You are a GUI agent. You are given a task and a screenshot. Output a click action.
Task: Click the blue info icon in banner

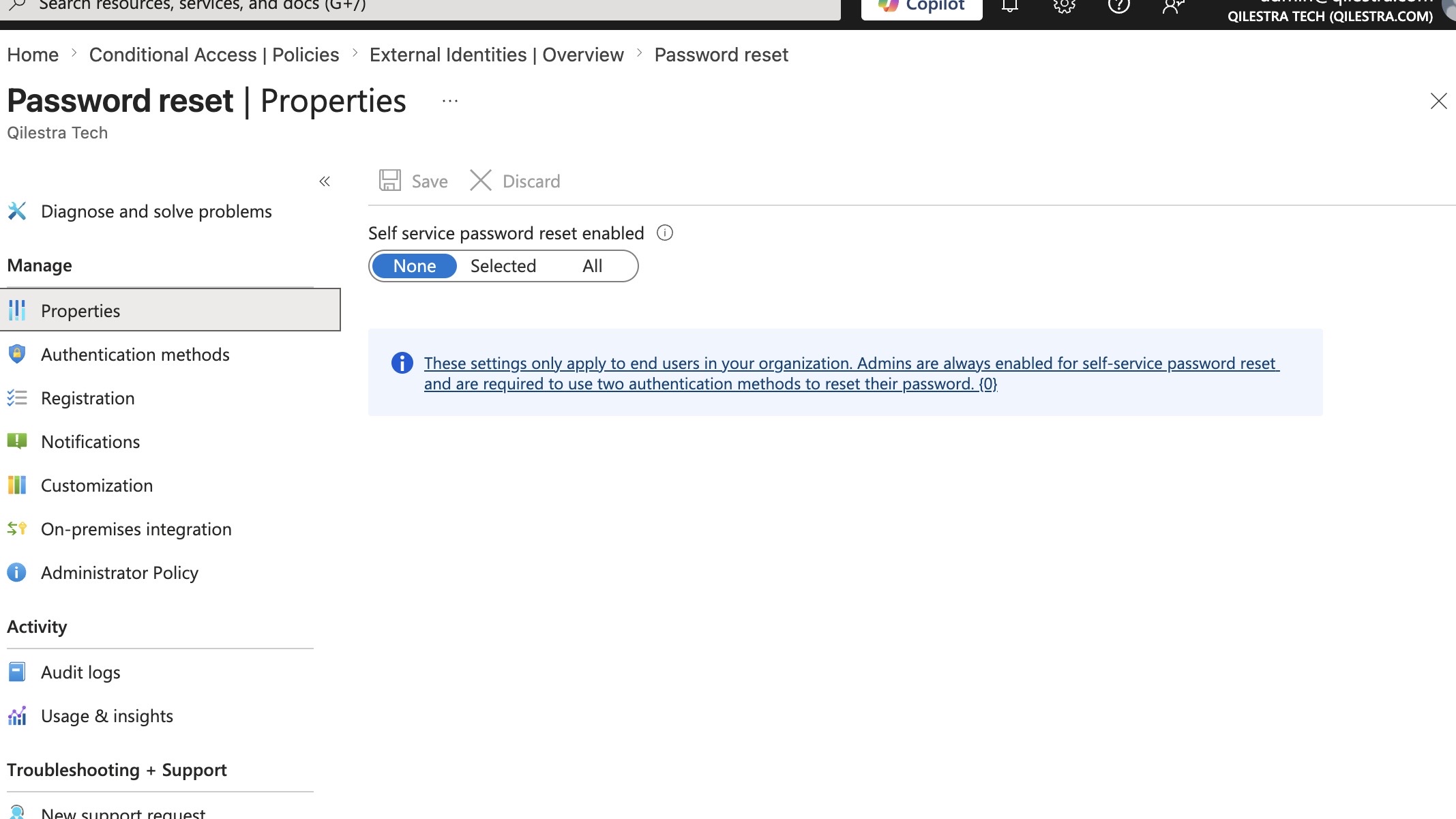pyautogui.click(x=402, y=363)
